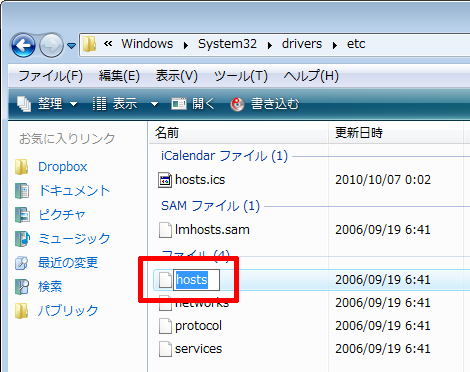Click the ミュージック sidebar icon

pos(22,239)
